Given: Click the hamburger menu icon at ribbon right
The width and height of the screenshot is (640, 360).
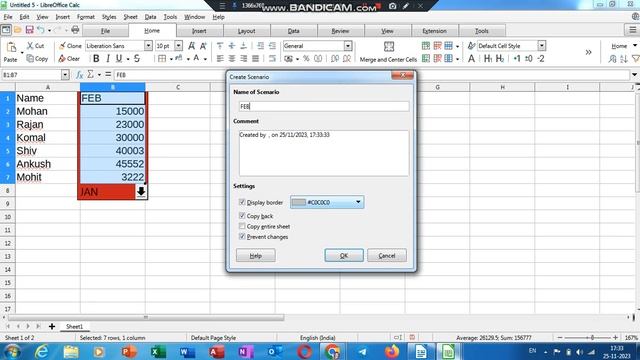Looking at the screenshot, I should 632,30.
